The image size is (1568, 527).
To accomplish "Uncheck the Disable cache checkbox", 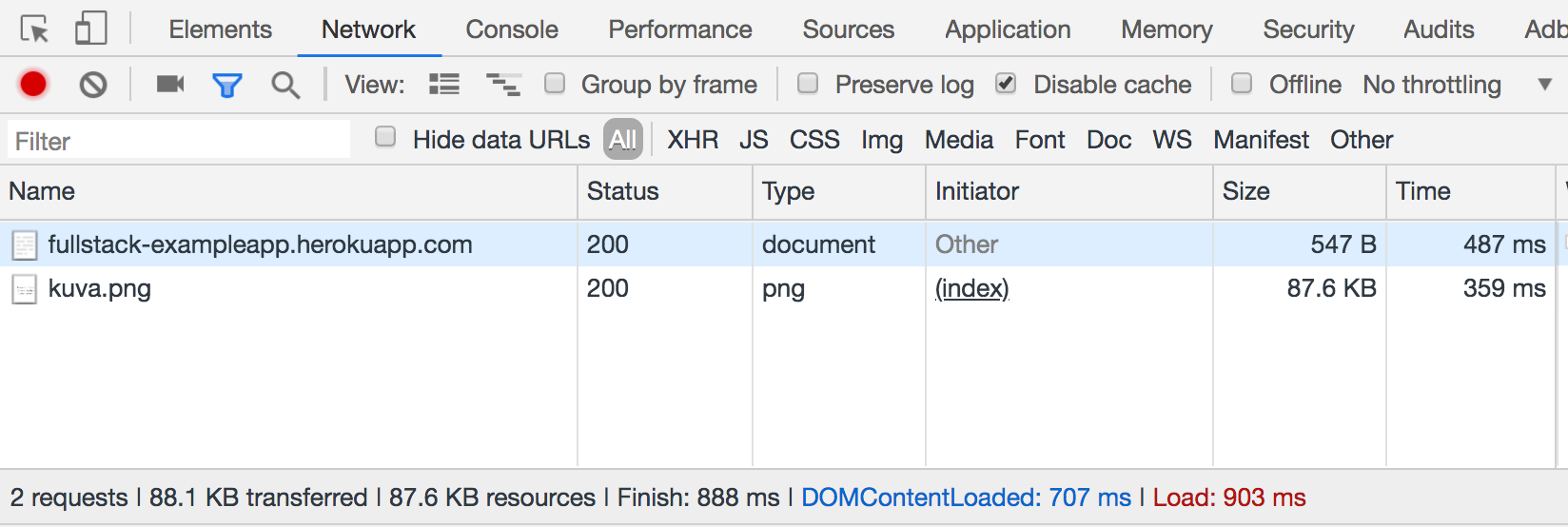I will click(x=1006, y=84).
